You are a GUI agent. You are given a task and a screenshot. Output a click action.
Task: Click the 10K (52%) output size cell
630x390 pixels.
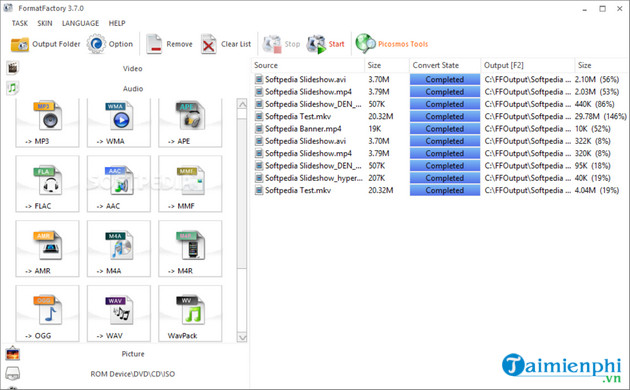(x=593, y=129)
